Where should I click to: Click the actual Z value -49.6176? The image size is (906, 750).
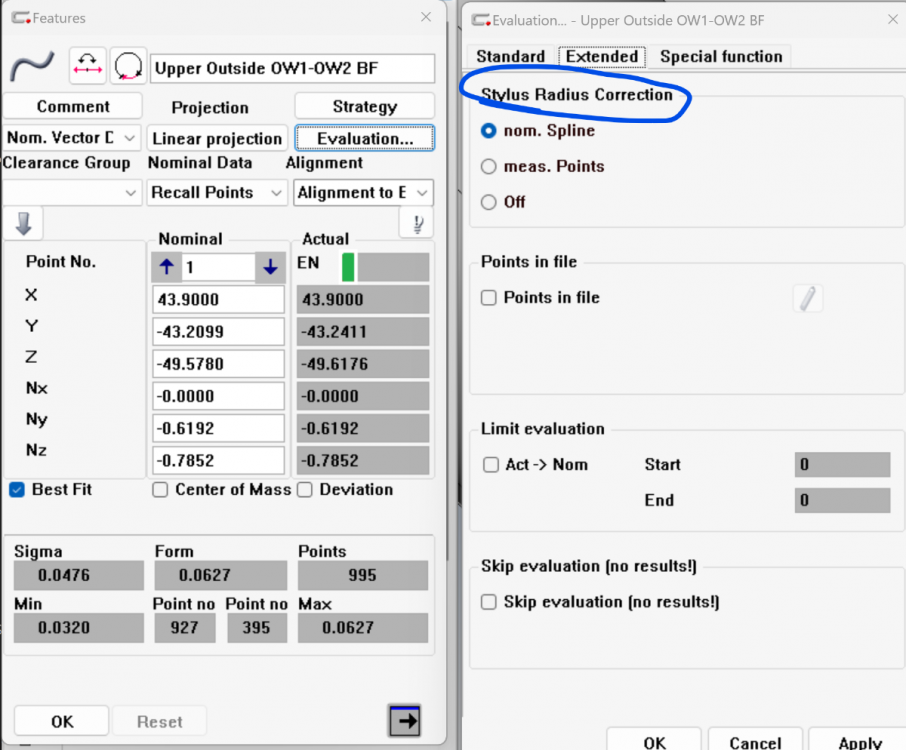[x=363, y=364]
